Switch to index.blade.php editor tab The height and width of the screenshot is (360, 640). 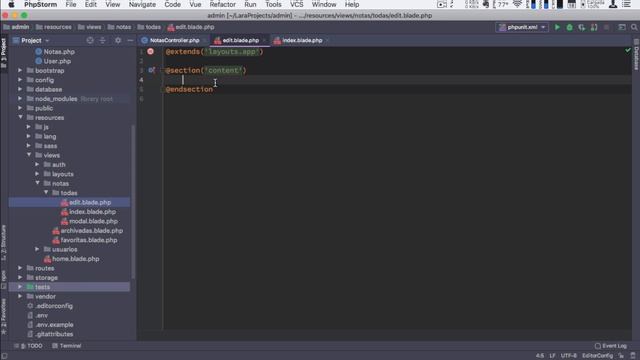click(x=302, y=40)
